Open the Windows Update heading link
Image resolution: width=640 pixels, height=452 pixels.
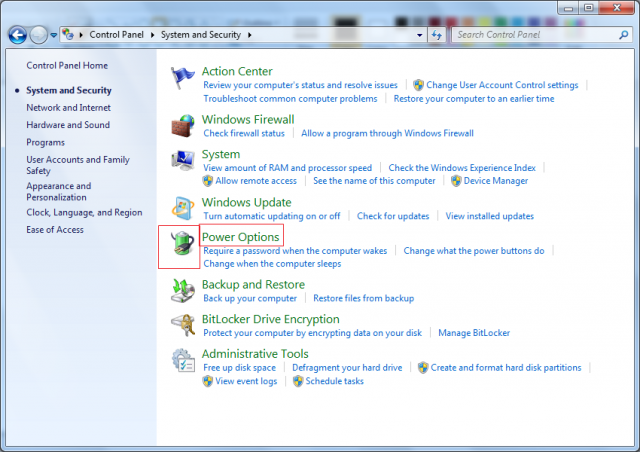(246, 202)
